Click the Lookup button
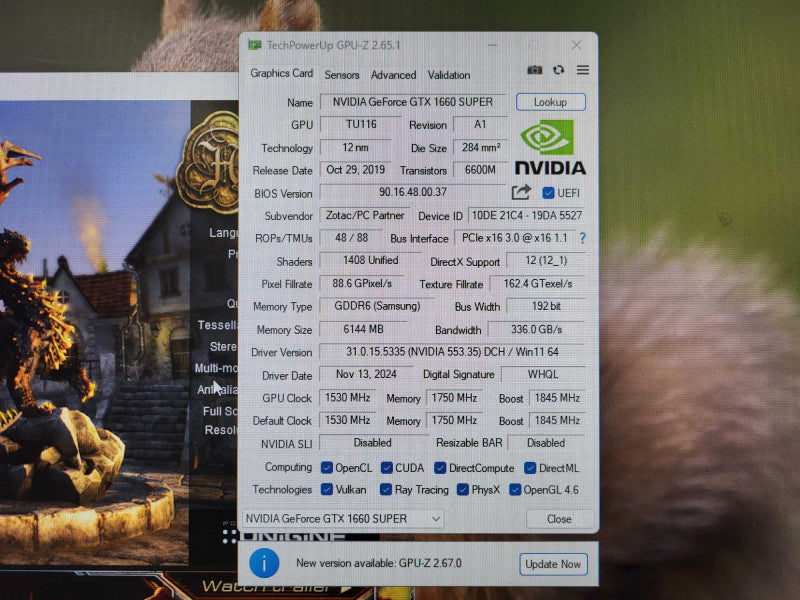This screenshot has height=600, width=800. [x=551, y=102]
